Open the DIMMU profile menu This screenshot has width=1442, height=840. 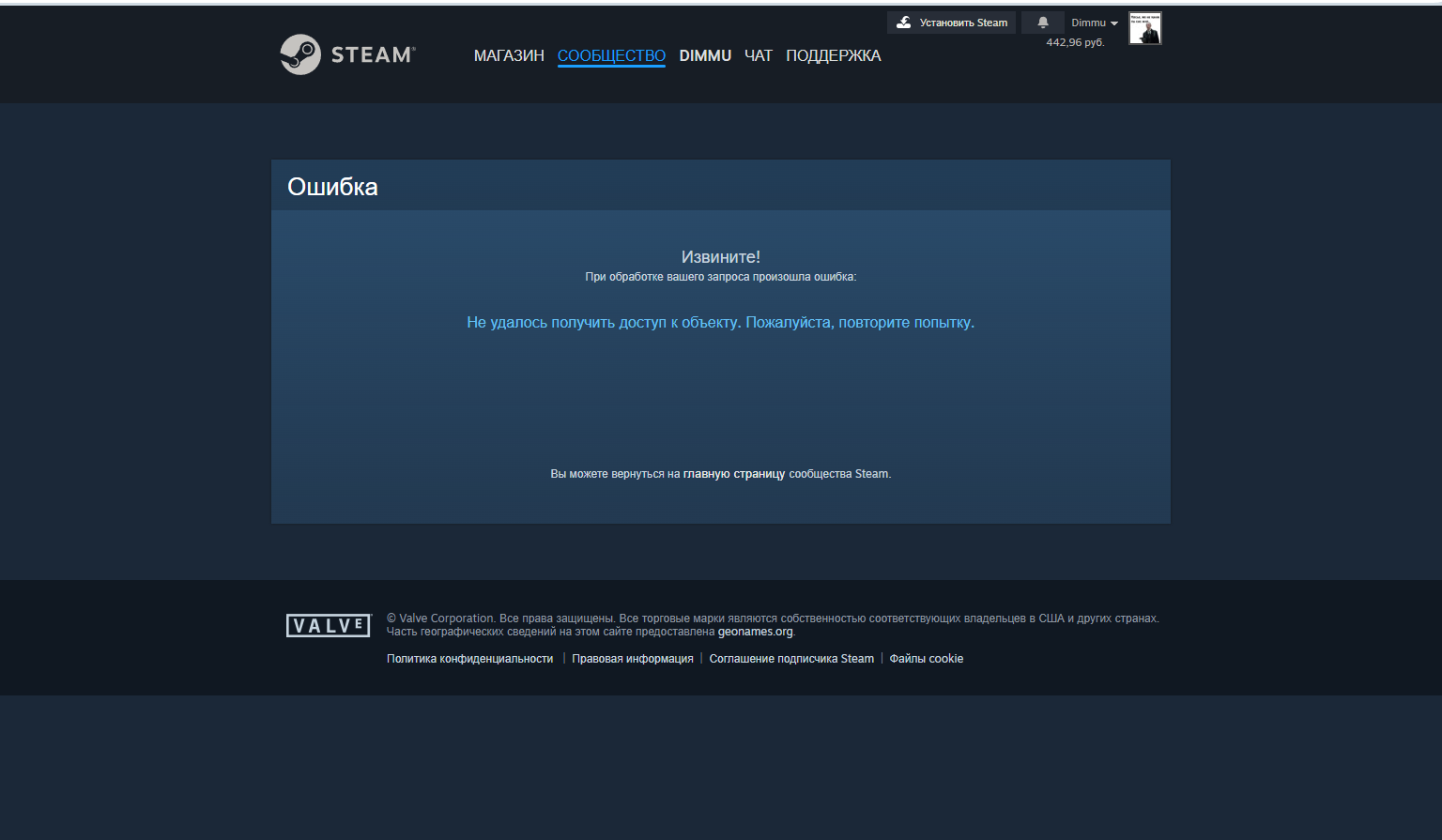(705, 55)
